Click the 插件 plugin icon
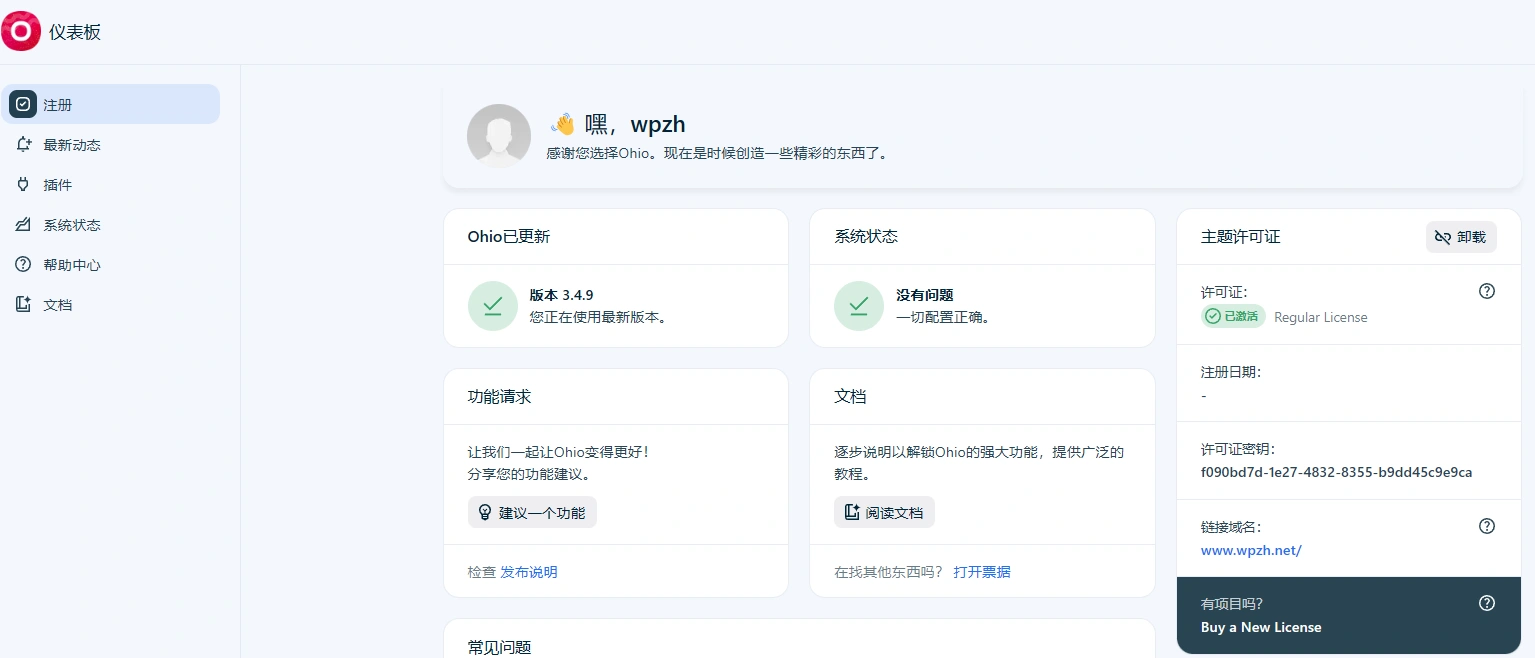Viewport: 1535px width, 658px height. coord(23,184)
